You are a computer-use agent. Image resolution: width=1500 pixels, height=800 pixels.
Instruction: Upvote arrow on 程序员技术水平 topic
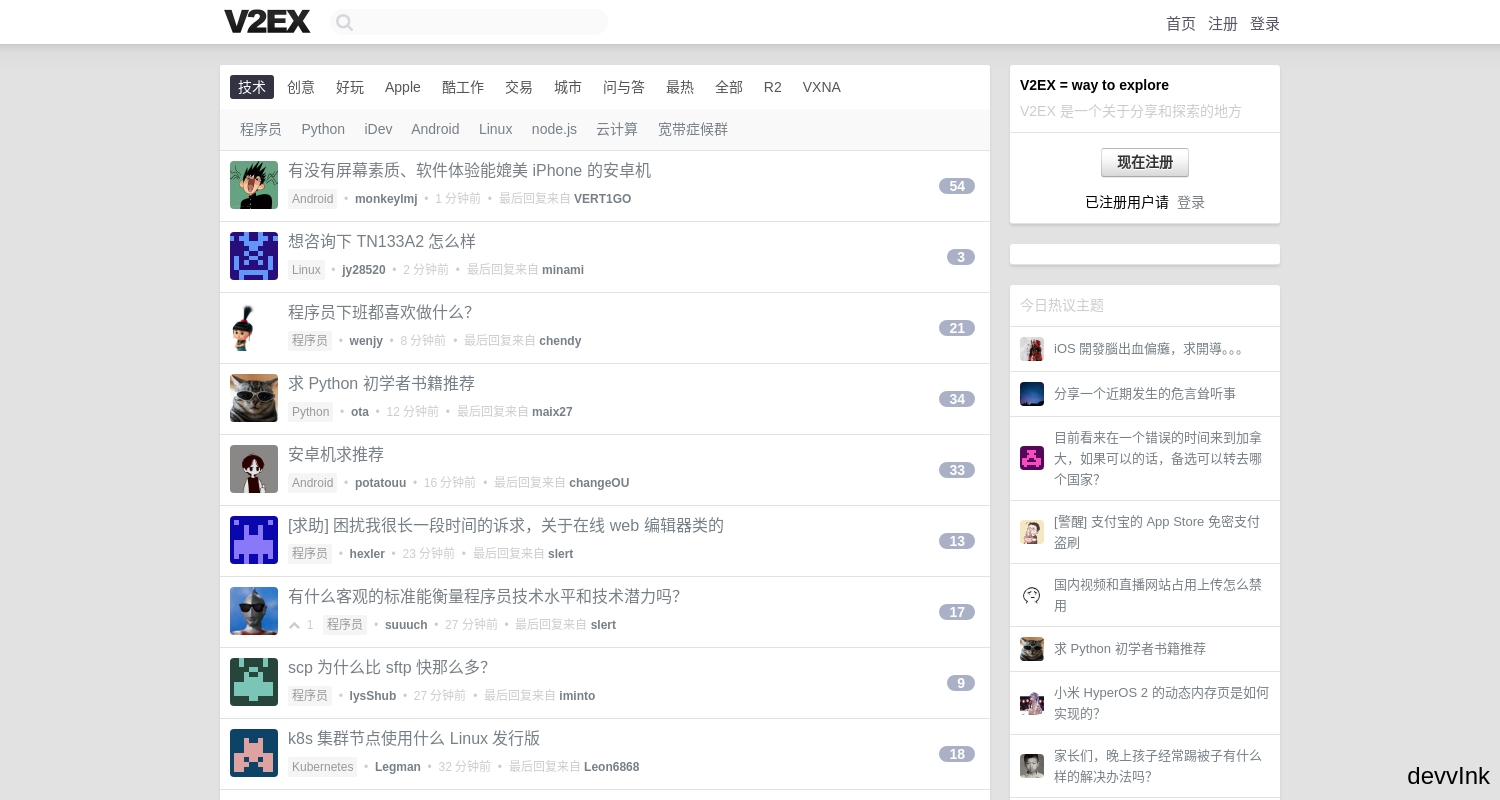tap(294, 625)
